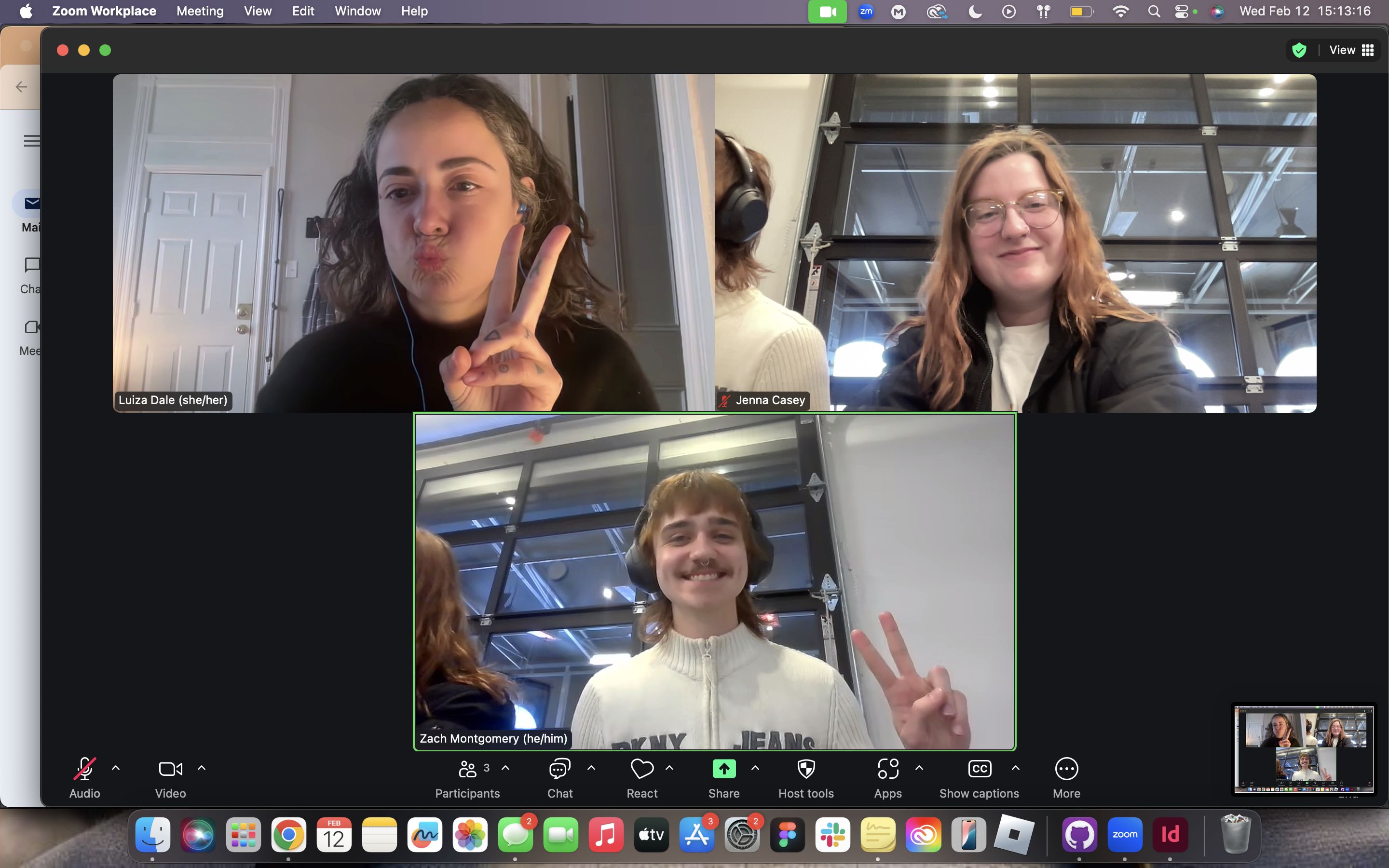Click the screen preview thumbnail
Viewport: 1389px width, 868px height.
point(1304,749)
